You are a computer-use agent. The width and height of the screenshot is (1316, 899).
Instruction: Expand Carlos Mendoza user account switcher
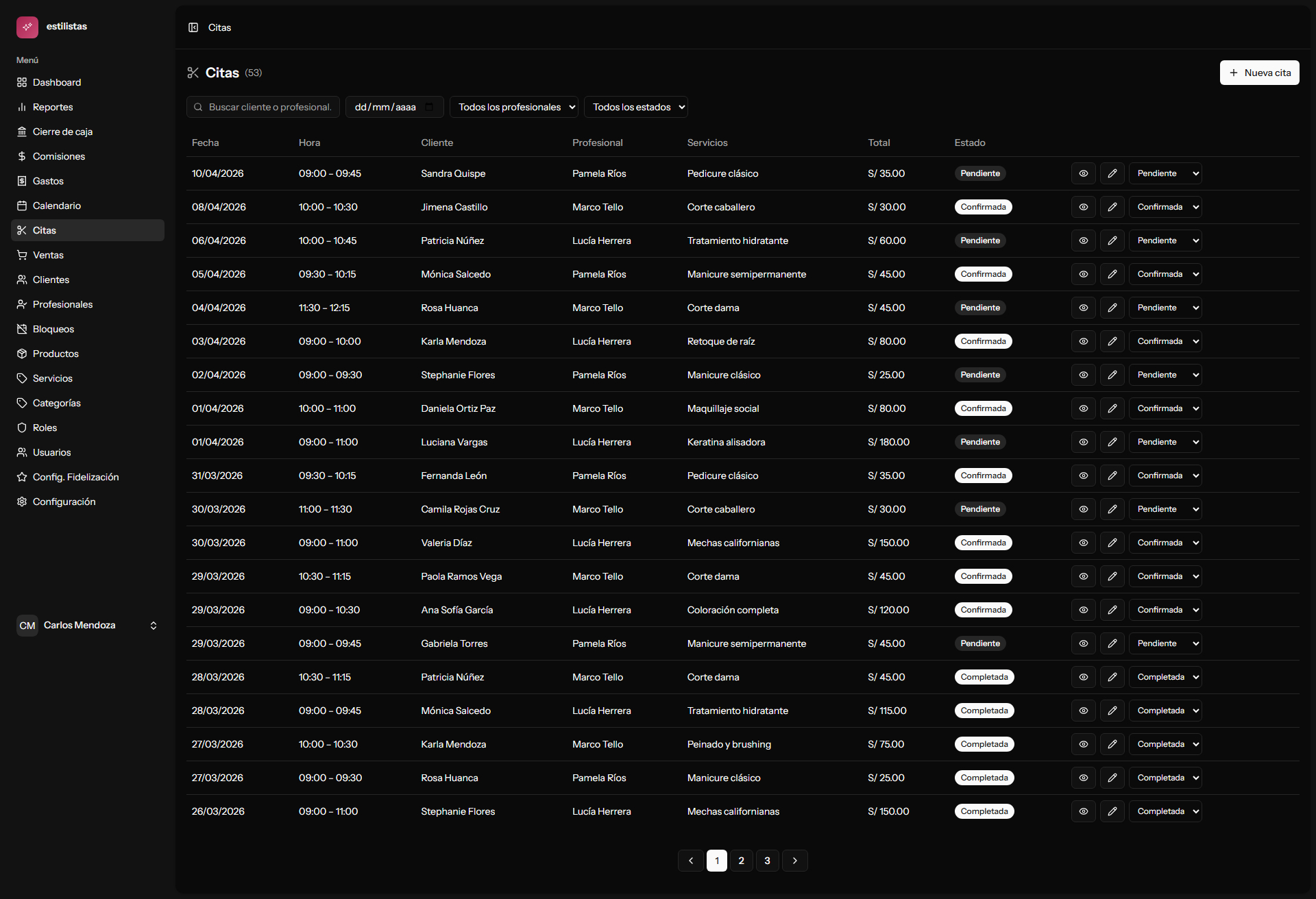tap(154, 626)
